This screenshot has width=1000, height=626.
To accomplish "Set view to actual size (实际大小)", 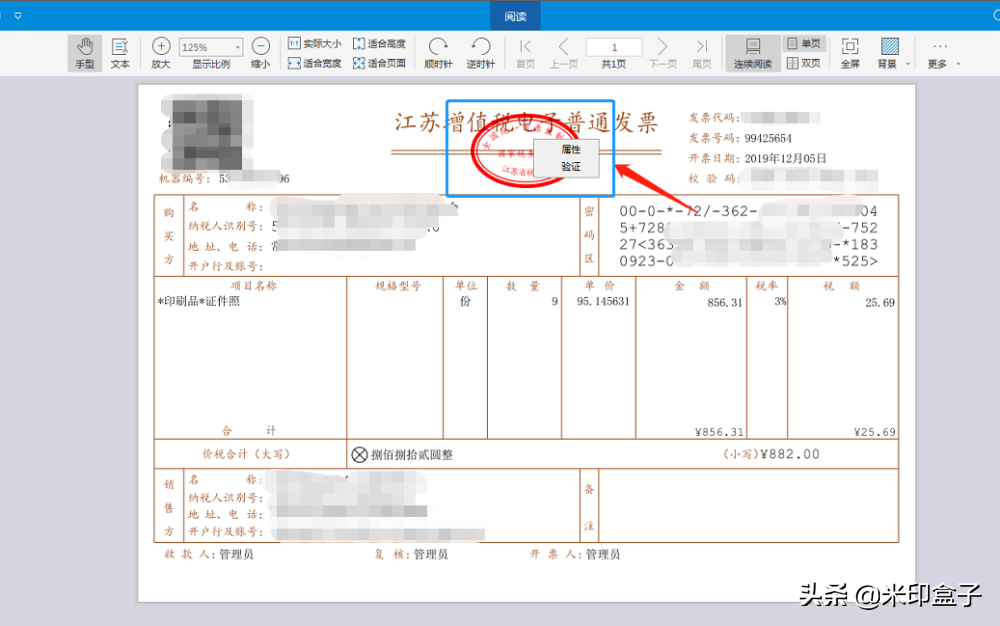I will point(314,43).
